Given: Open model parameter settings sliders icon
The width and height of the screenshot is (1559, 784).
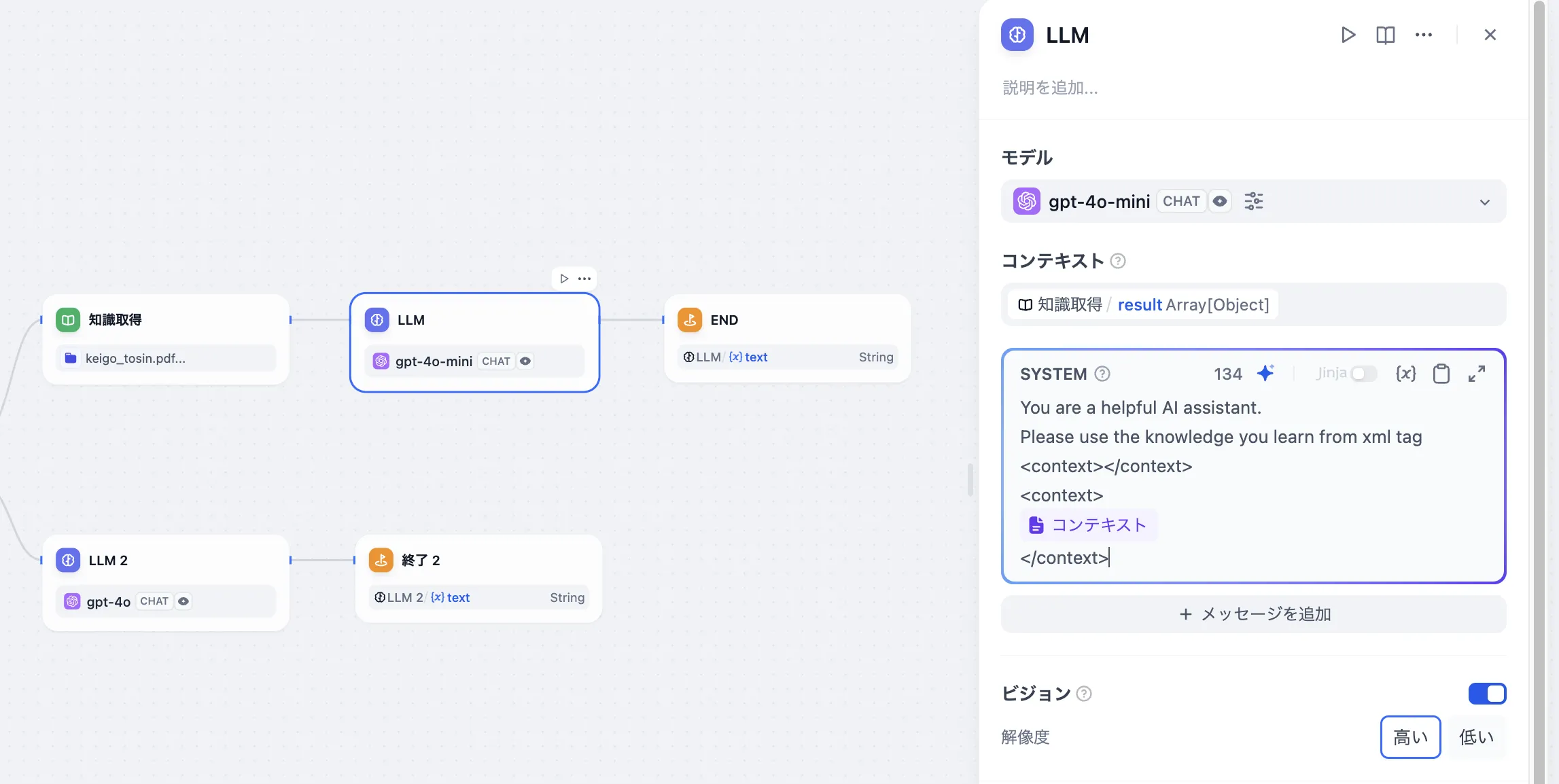Looking at the screenshot, I should tap(1253, 201).
